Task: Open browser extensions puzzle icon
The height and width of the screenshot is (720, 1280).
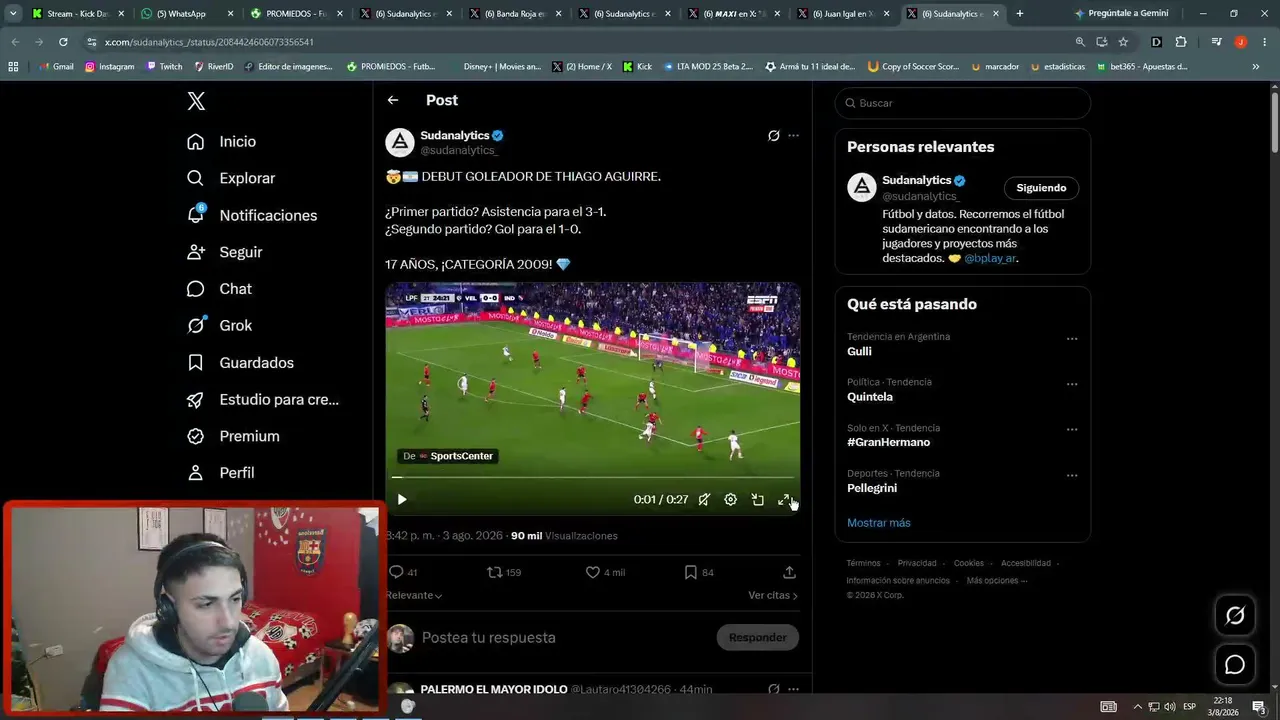Action: click(x=1181, y=42)
